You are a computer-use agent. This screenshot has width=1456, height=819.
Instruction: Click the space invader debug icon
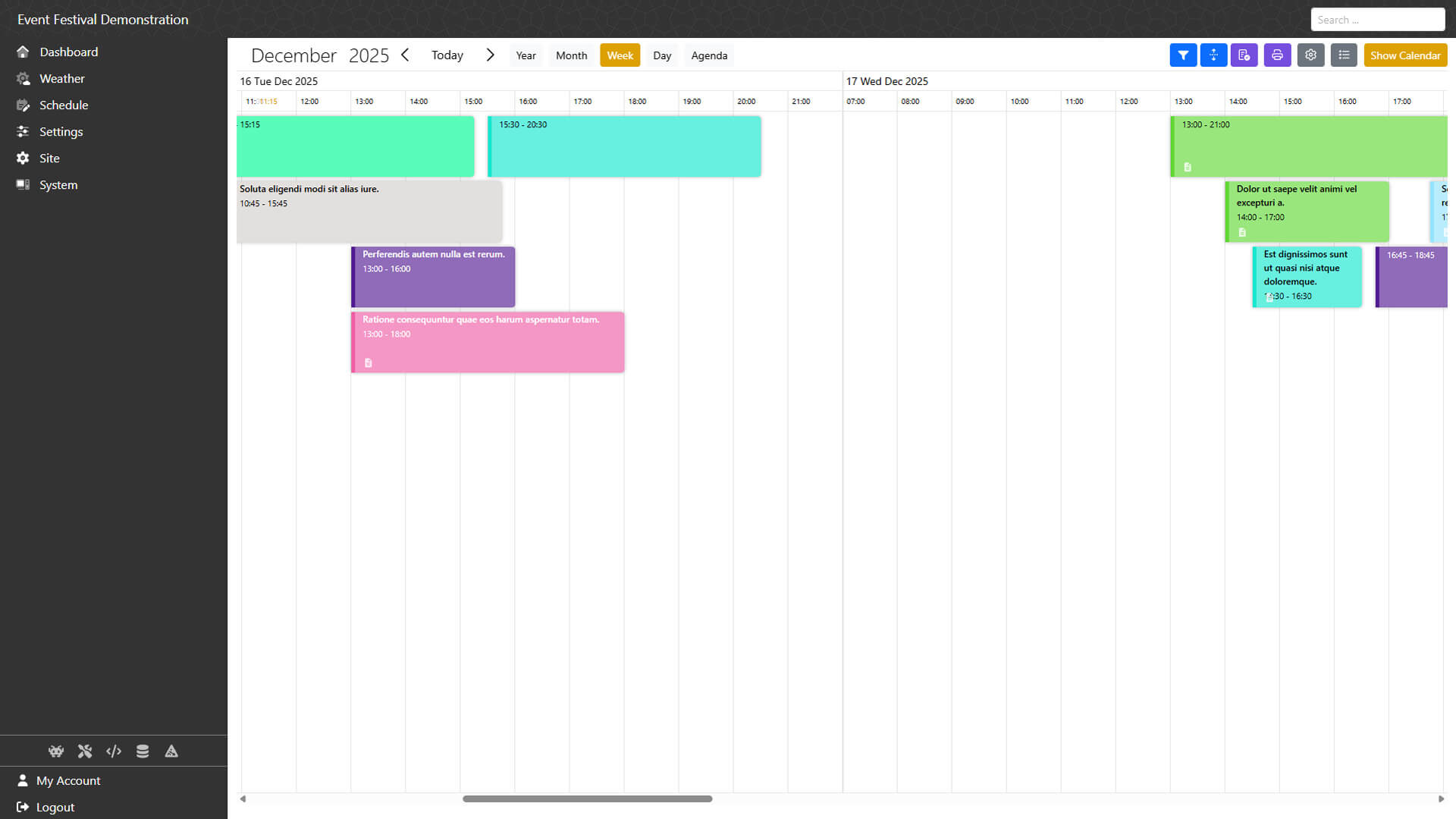coord(56,752)
